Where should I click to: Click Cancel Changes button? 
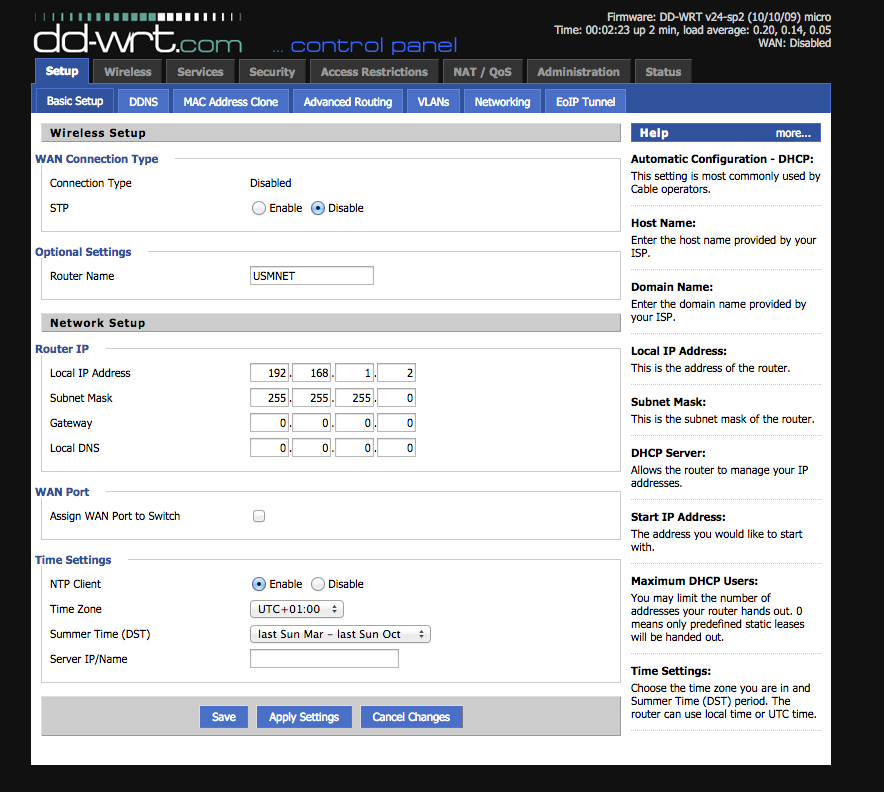tap(411, 717)
